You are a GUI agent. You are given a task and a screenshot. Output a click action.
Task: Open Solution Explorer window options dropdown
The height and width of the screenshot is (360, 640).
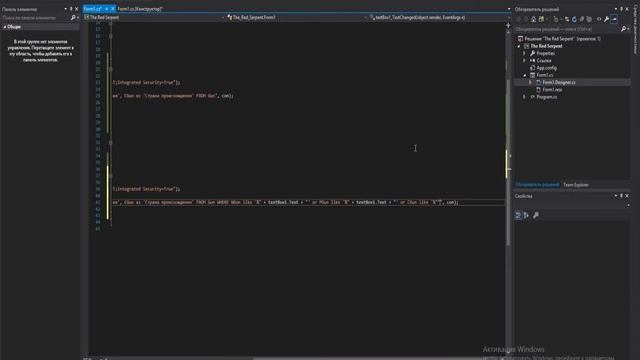pos(616,9)
